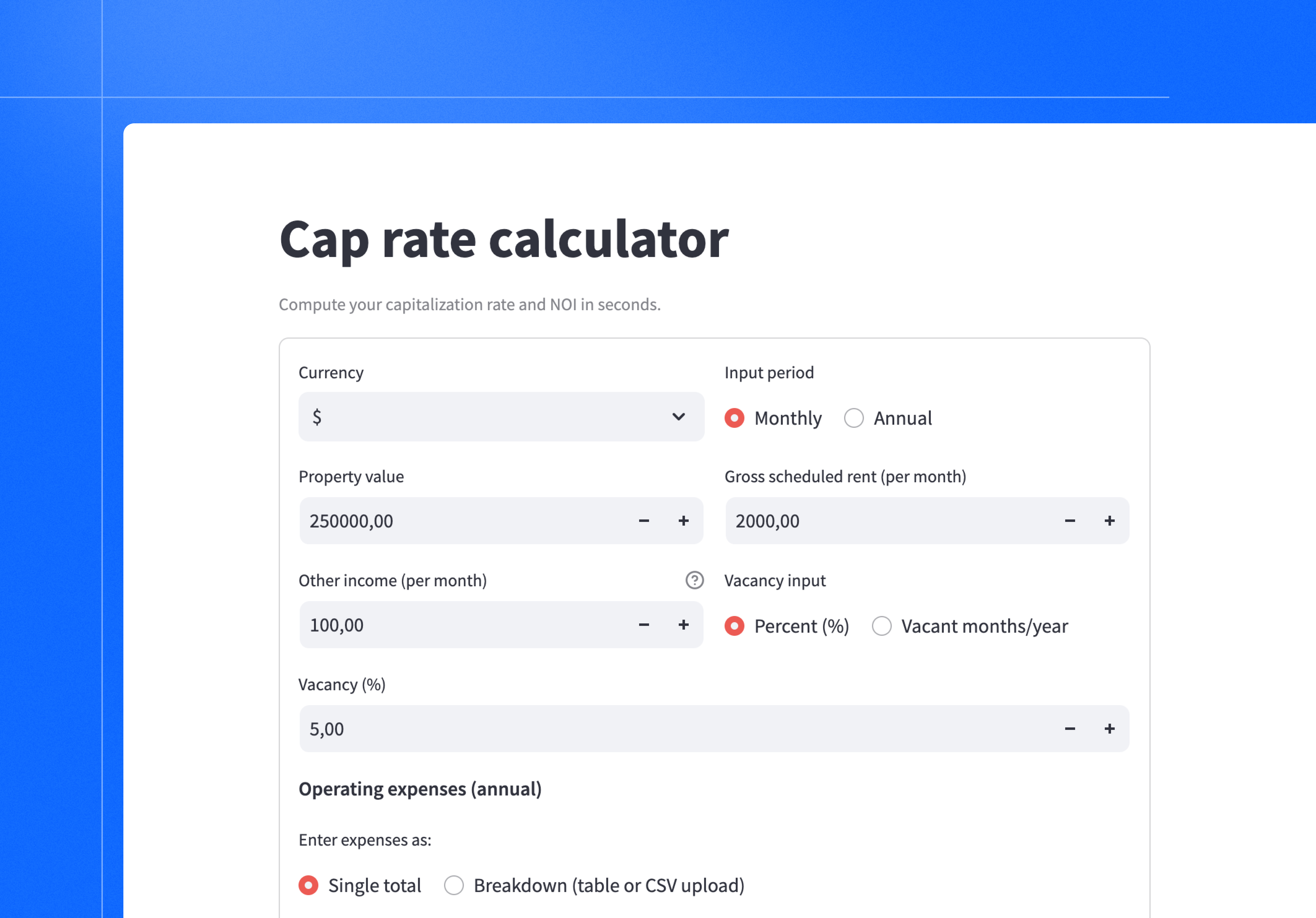Viewport: 1316px width, 918px height.
Task: Decrease Gross scheduled rent with minus icon
Action: [1070, 521]
